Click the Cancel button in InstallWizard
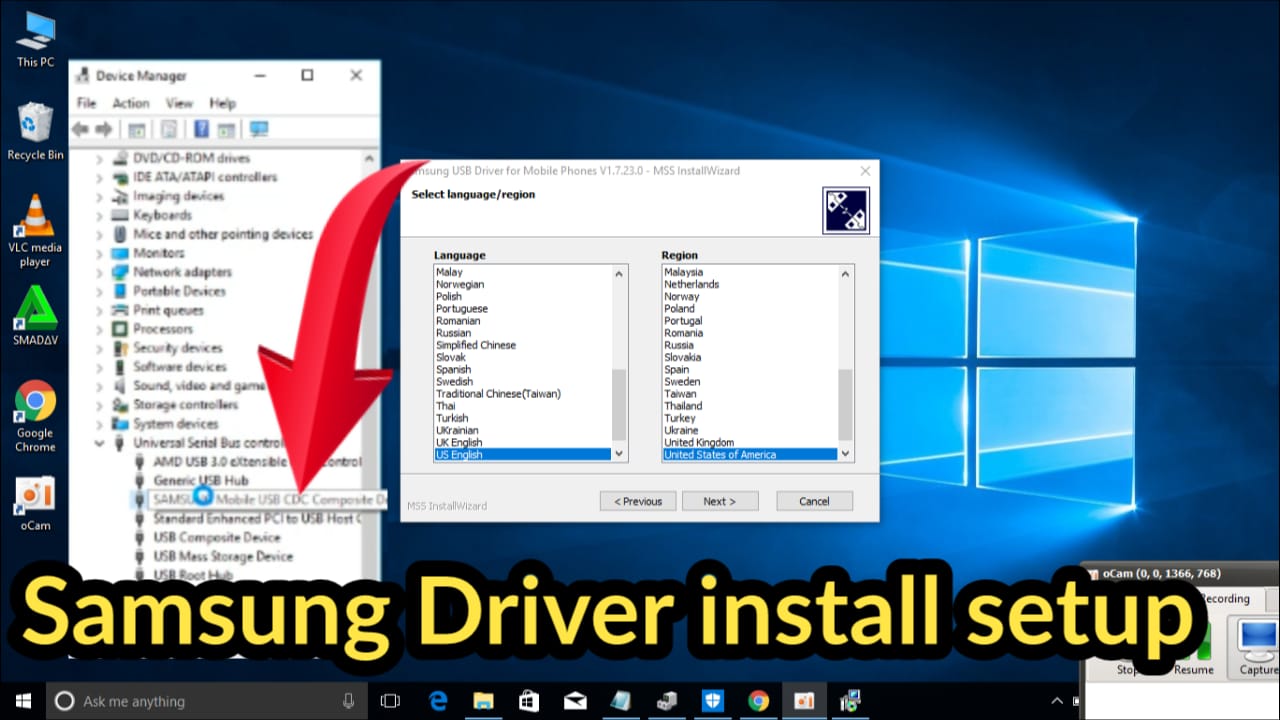Viewport: 1280px width, 720px height. tap(814, 501)
